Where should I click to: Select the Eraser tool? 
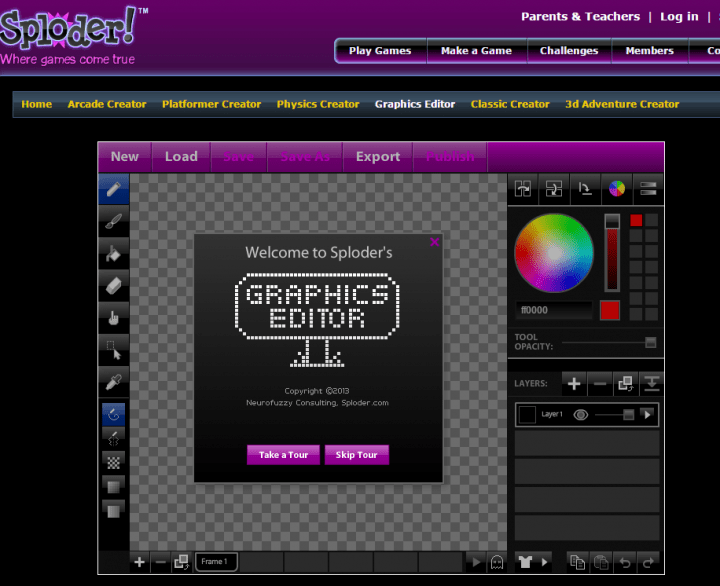[x=113, y=285]
